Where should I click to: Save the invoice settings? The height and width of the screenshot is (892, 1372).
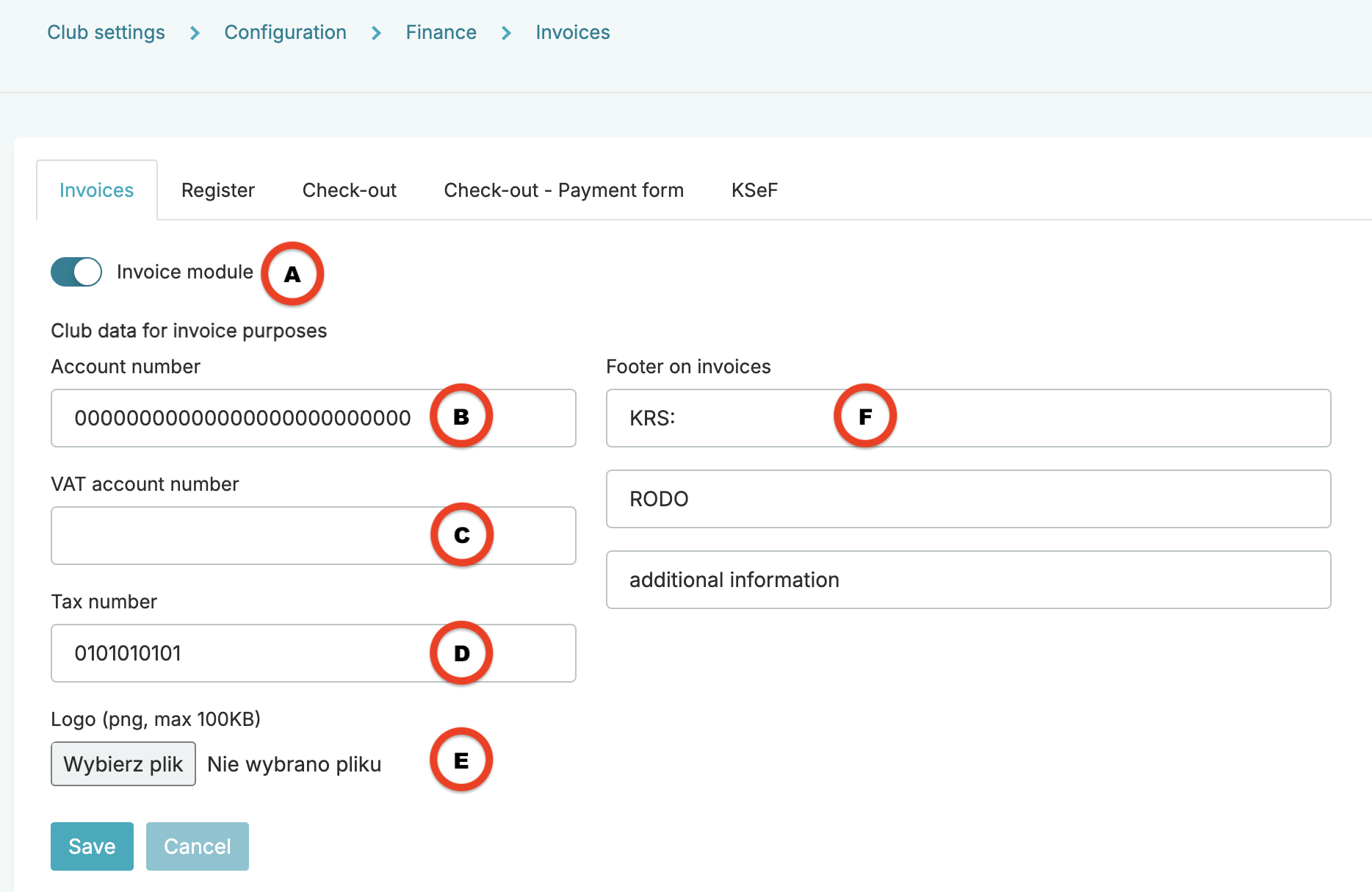click(92, 846)
